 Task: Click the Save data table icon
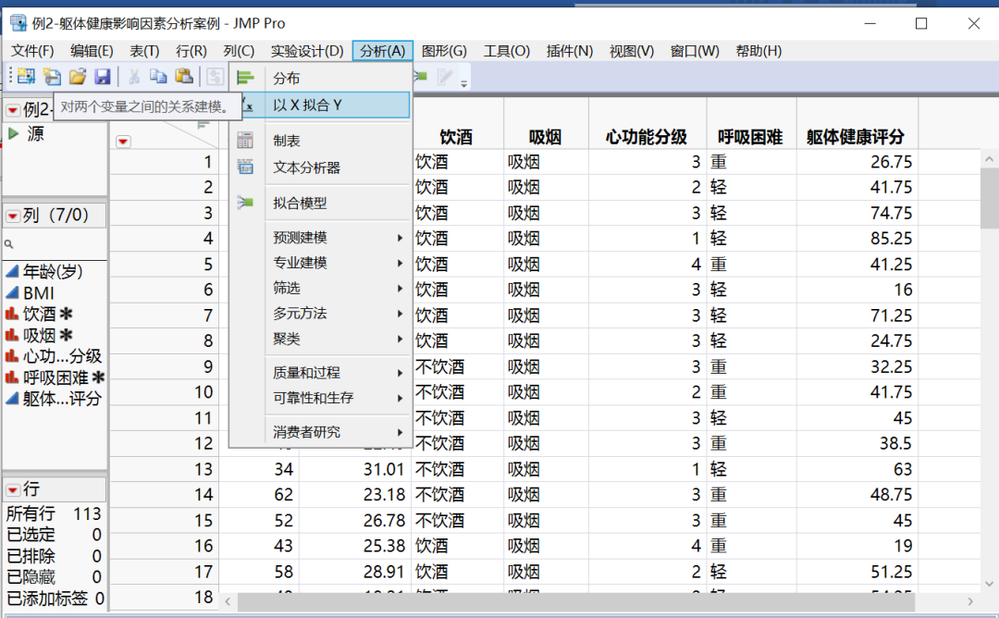click(x=104, y=76)
